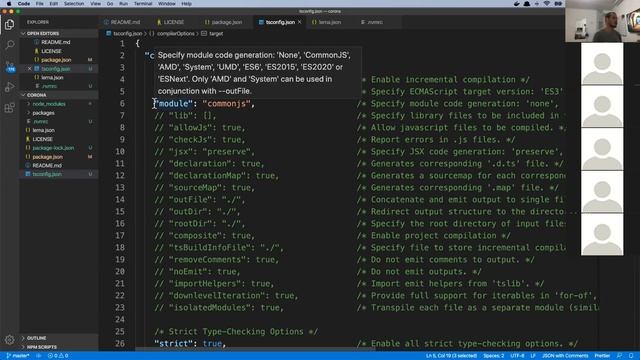Open the Extensions view

click(x=9, y=108)
